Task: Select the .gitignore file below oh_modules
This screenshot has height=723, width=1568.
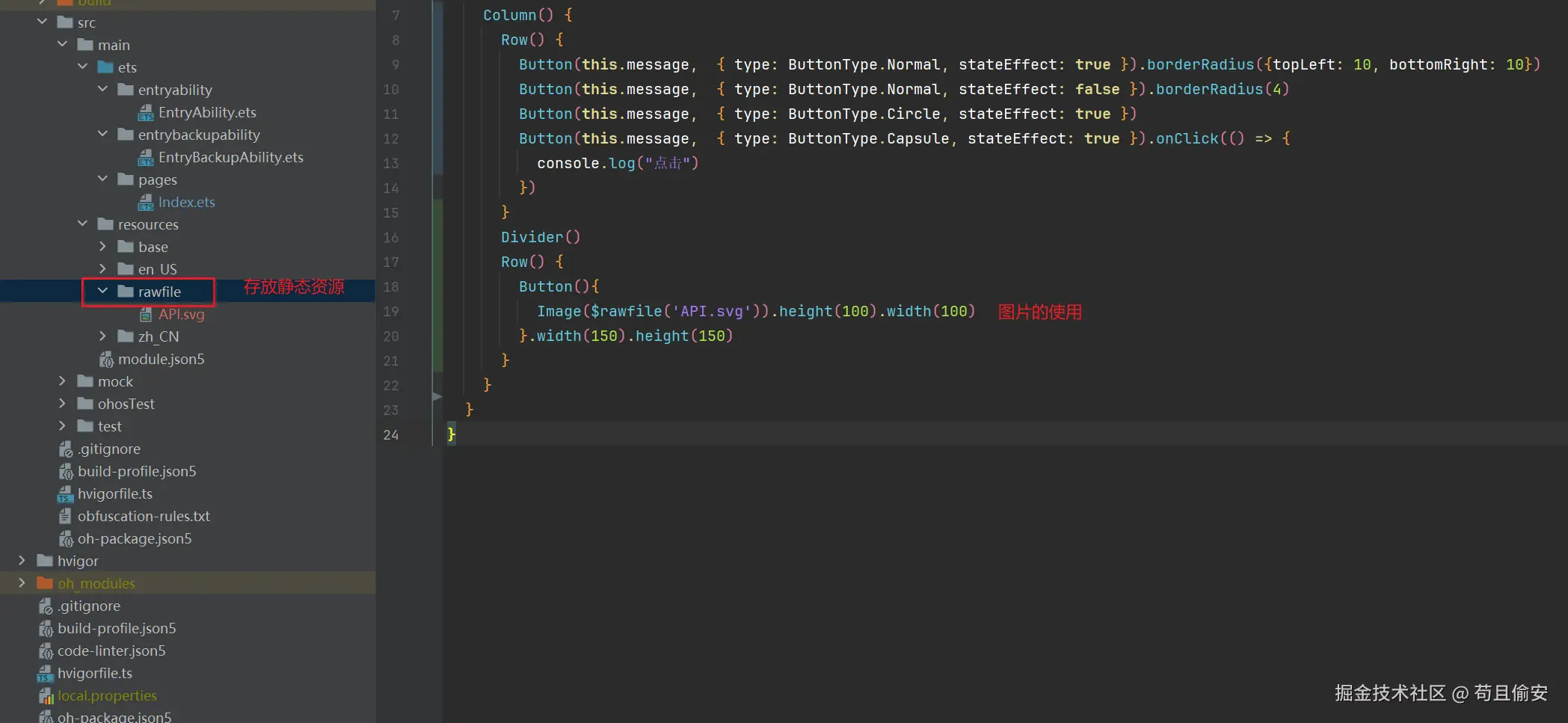Action: [x=88, y=606]
